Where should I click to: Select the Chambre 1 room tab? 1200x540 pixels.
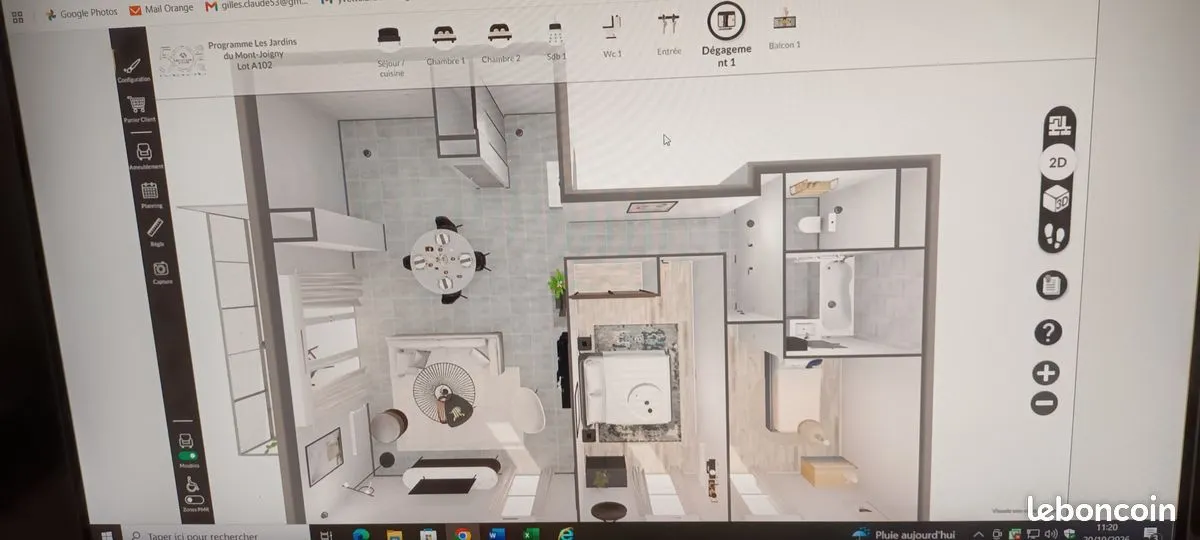coord(445,45)
